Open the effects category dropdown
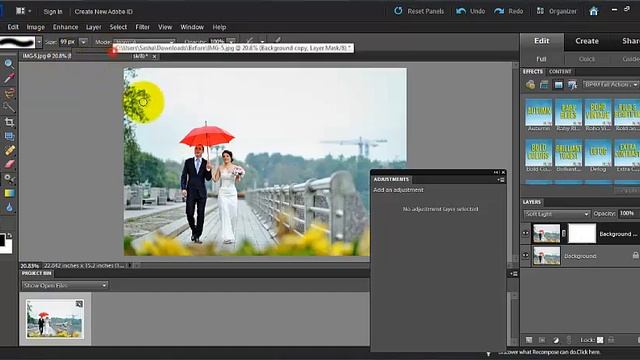 click(611, 84)
